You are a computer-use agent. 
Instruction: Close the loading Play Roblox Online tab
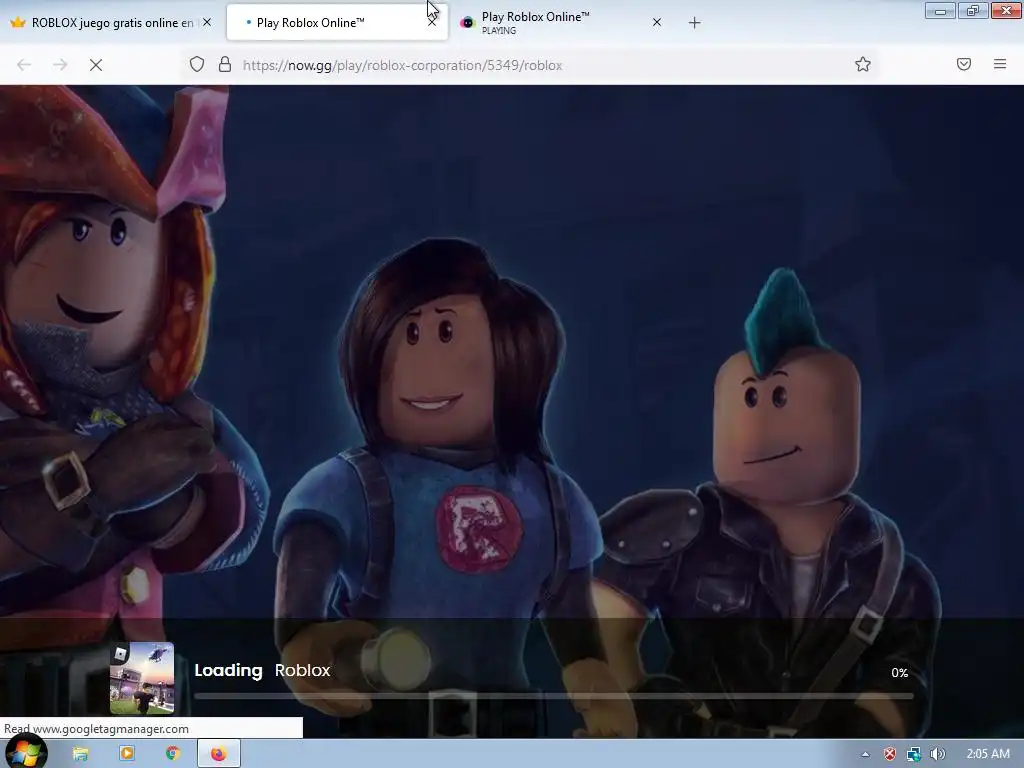click(x=432, y=22)
